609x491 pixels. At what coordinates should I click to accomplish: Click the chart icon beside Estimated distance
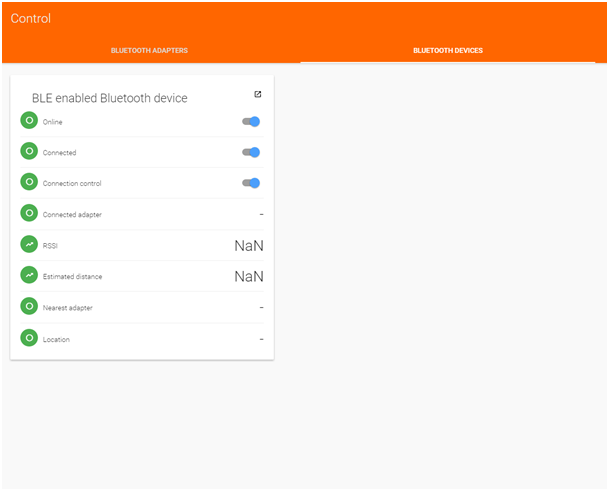coord(29,275)
